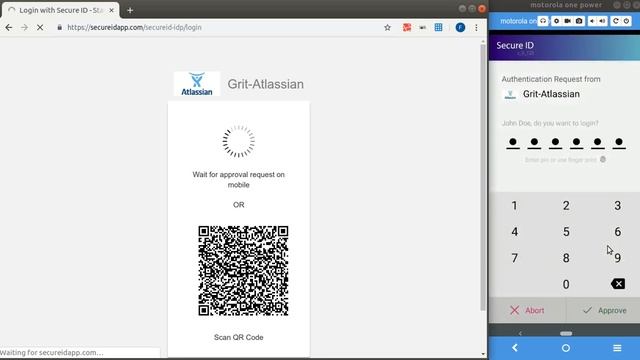Click the Scan QR Code label
Image resolution: width=640 pixels, height=360 pixels.
239,337
